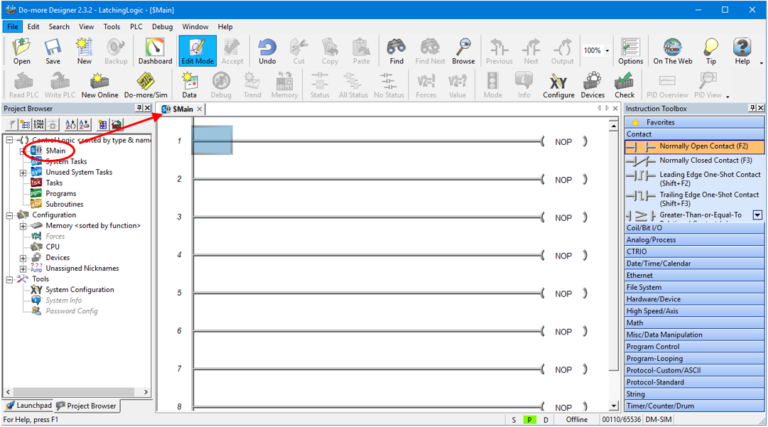Click the Copy toolbar icon
The width and height of the screenshot is (768, 427).
pos(330,51)
